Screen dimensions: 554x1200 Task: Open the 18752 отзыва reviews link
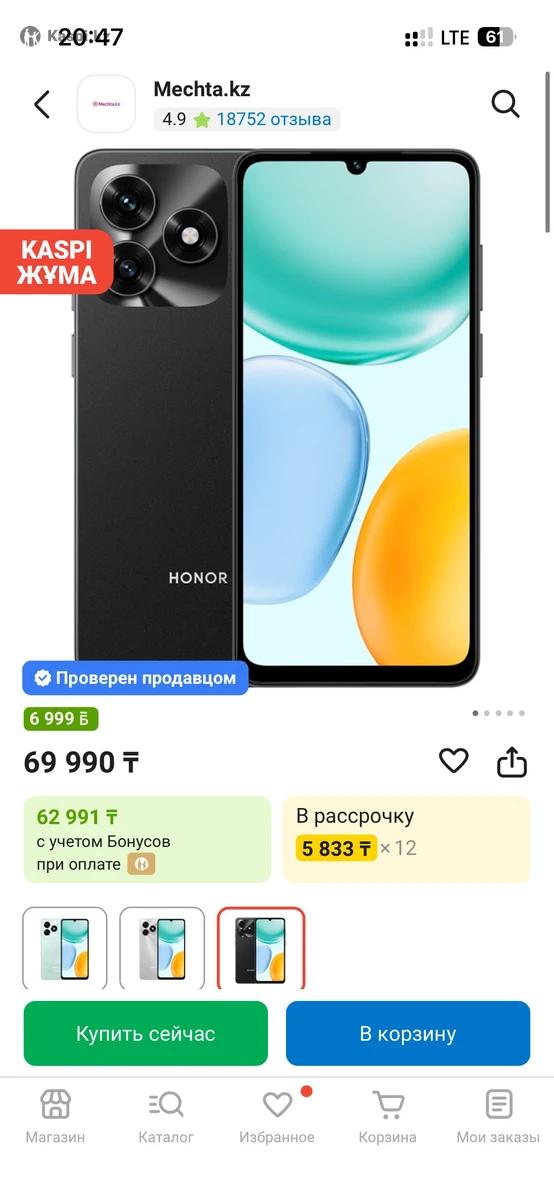273,119
